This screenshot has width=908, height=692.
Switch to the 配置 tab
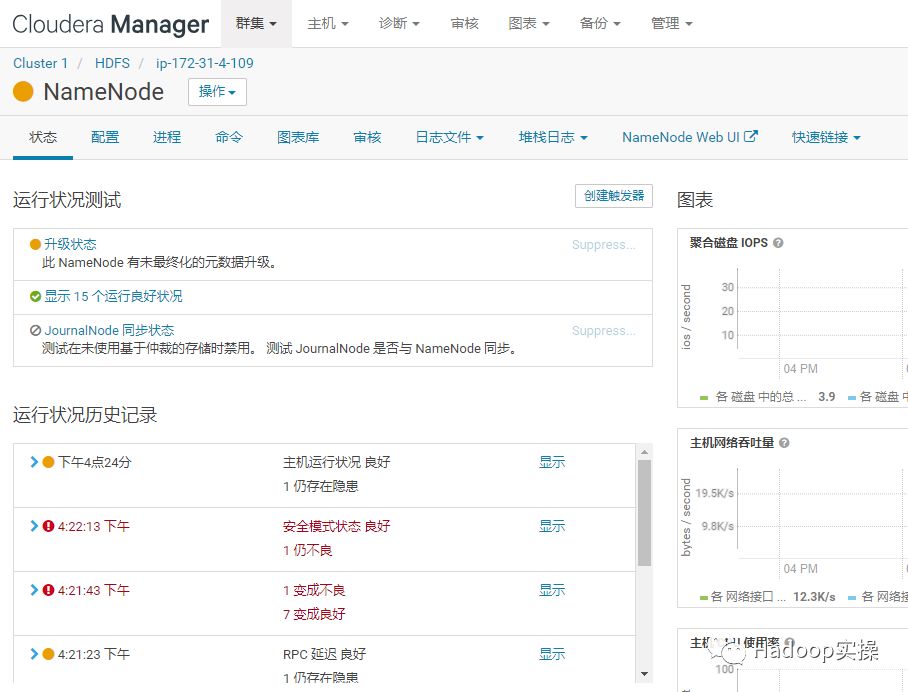tap(104, 137)
